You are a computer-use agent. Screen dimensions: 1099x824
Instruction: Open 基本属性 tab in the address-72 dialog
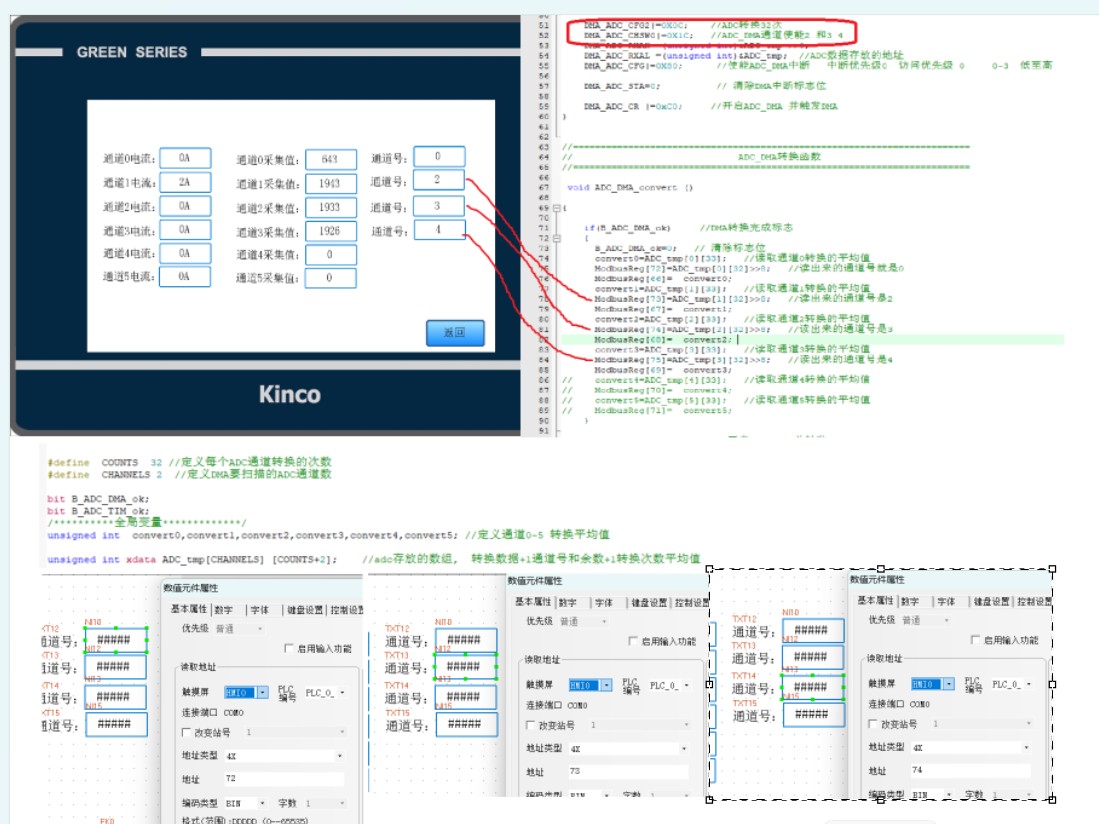coord(189,609)
